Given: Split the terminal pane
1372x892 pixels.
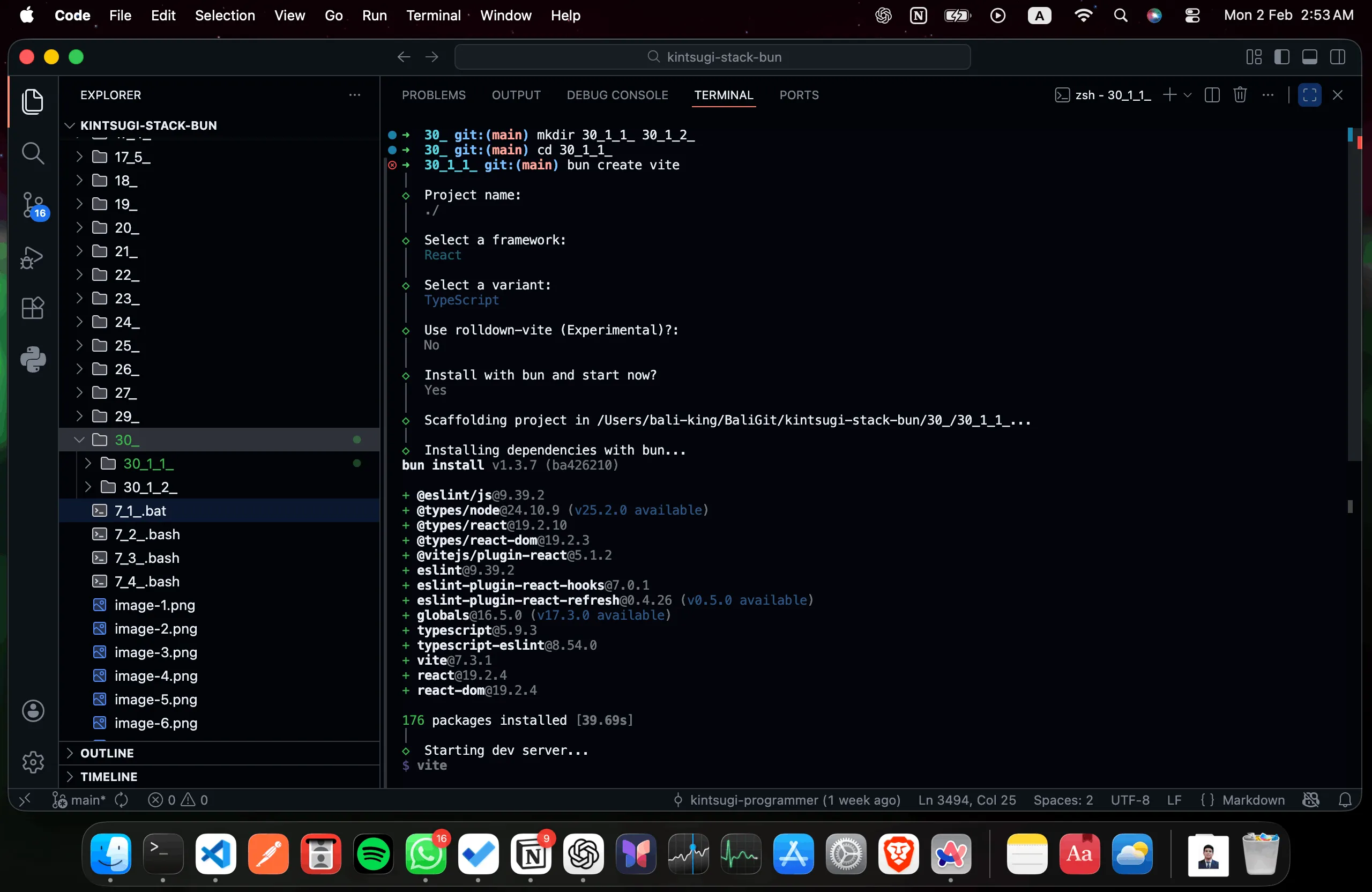Looking at the screenshot, I should click(1212, 94).
